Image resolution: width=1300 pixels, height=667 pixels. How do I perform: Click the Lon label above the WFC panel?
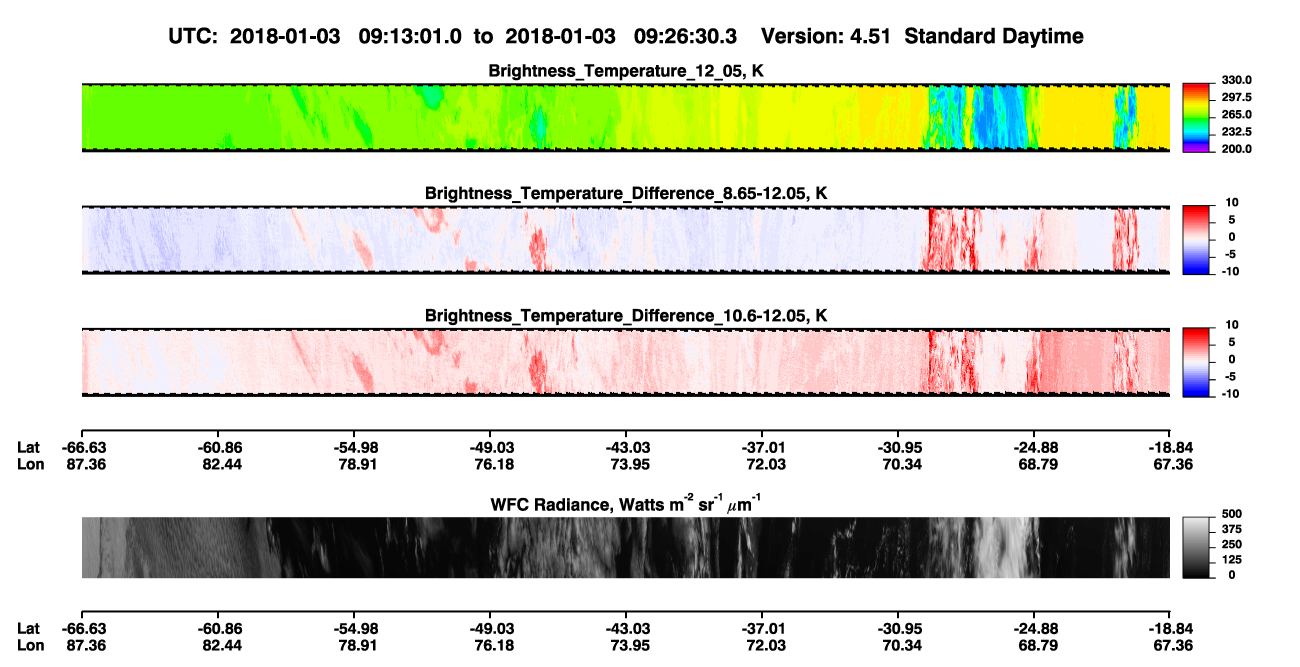tap(30, 464)
